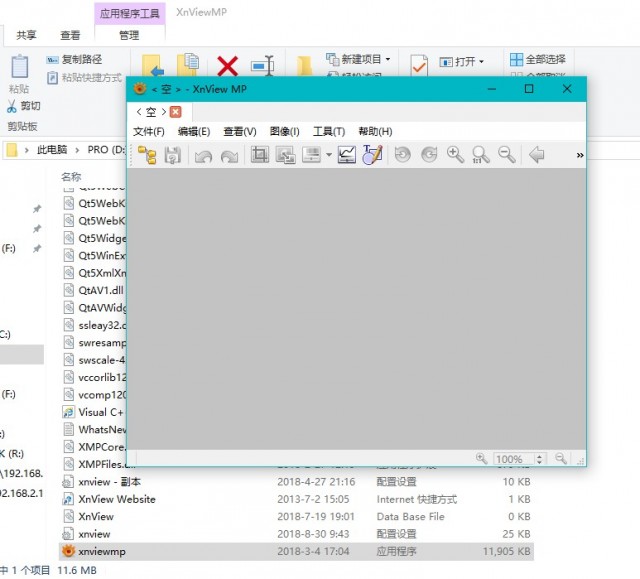Open the 工具(T) menu
Screen dimensions: 640x579
tap(329, 131)
